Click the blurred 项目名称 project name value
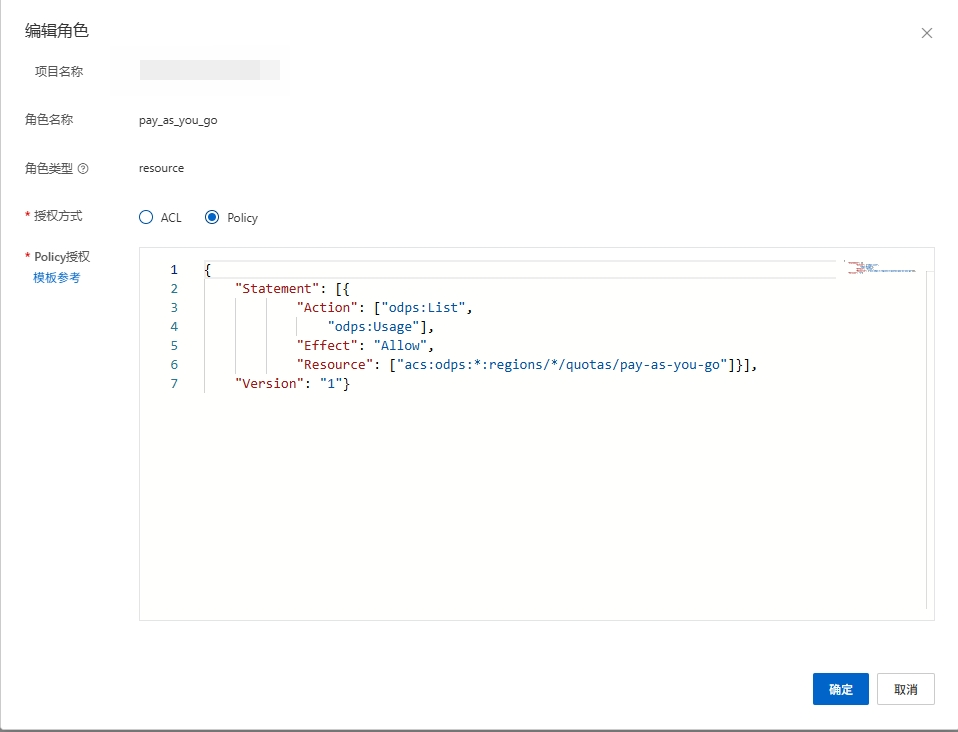The width and height of the screenshot is (958, 732). click(209, 70)
